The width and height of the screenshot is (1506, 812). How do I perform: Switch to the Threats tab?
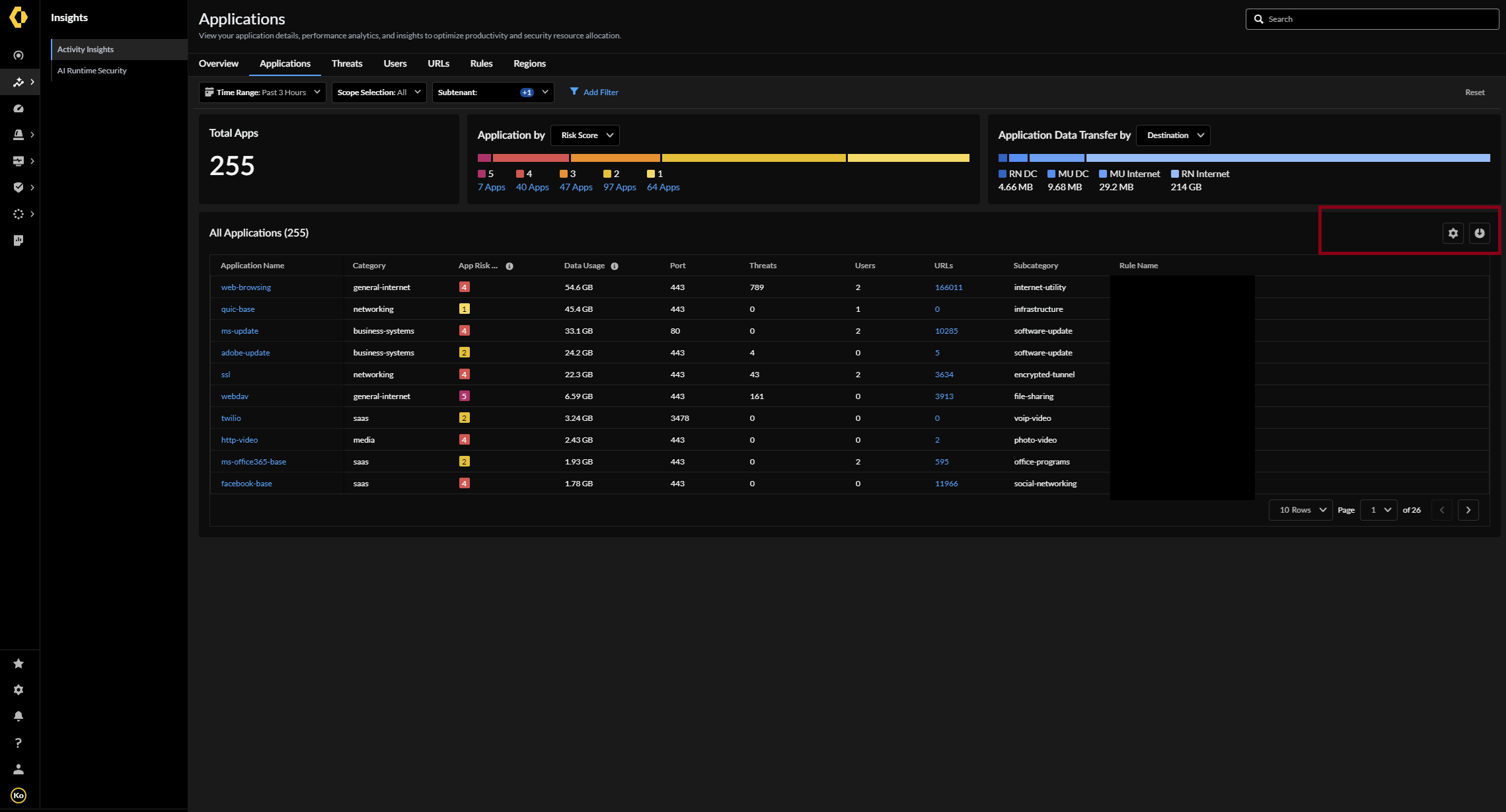pyautogui.click(x=347, y=64)
